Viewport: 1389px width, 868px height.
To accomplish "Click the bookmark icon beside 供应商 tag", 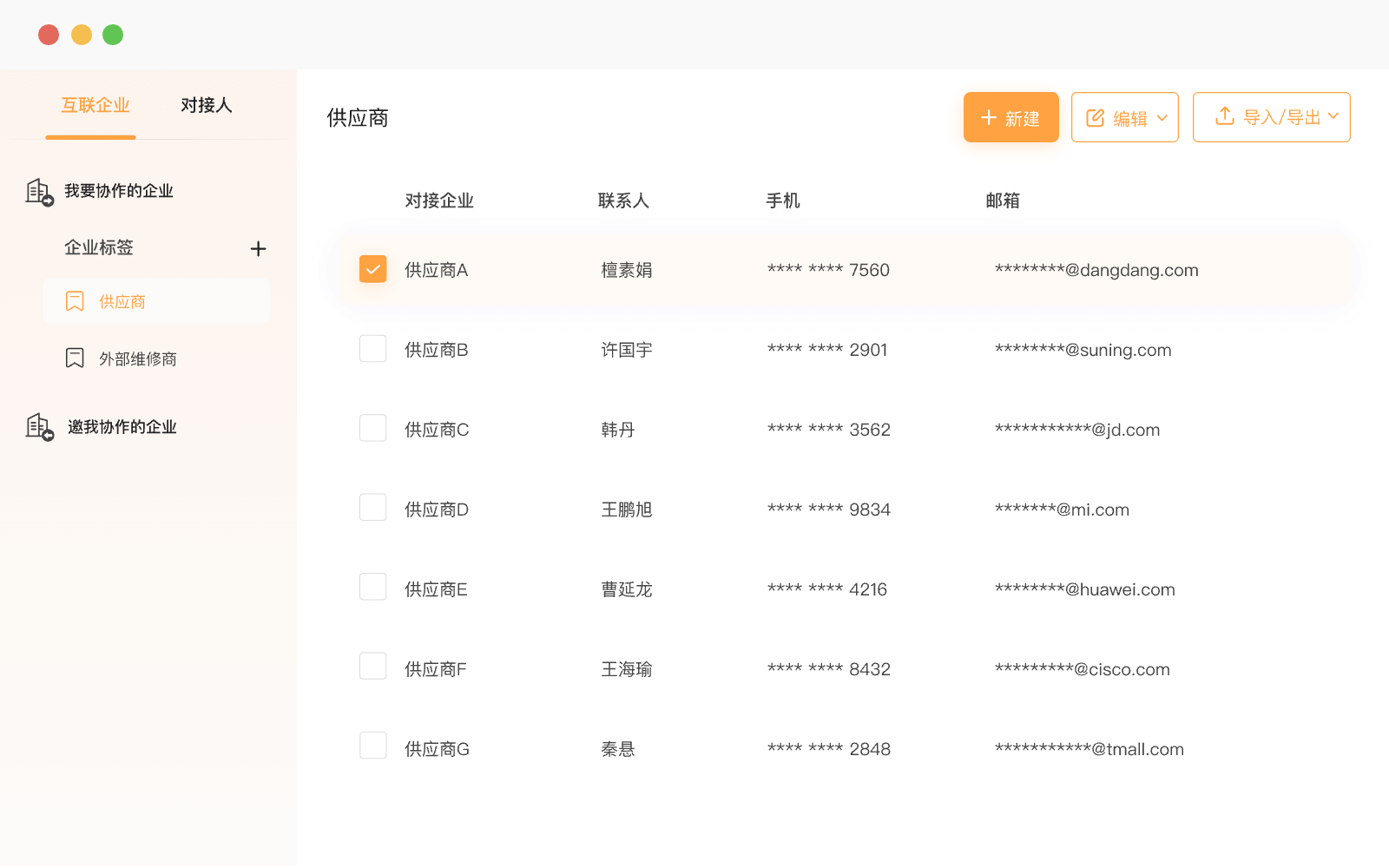I will (75, 301).
